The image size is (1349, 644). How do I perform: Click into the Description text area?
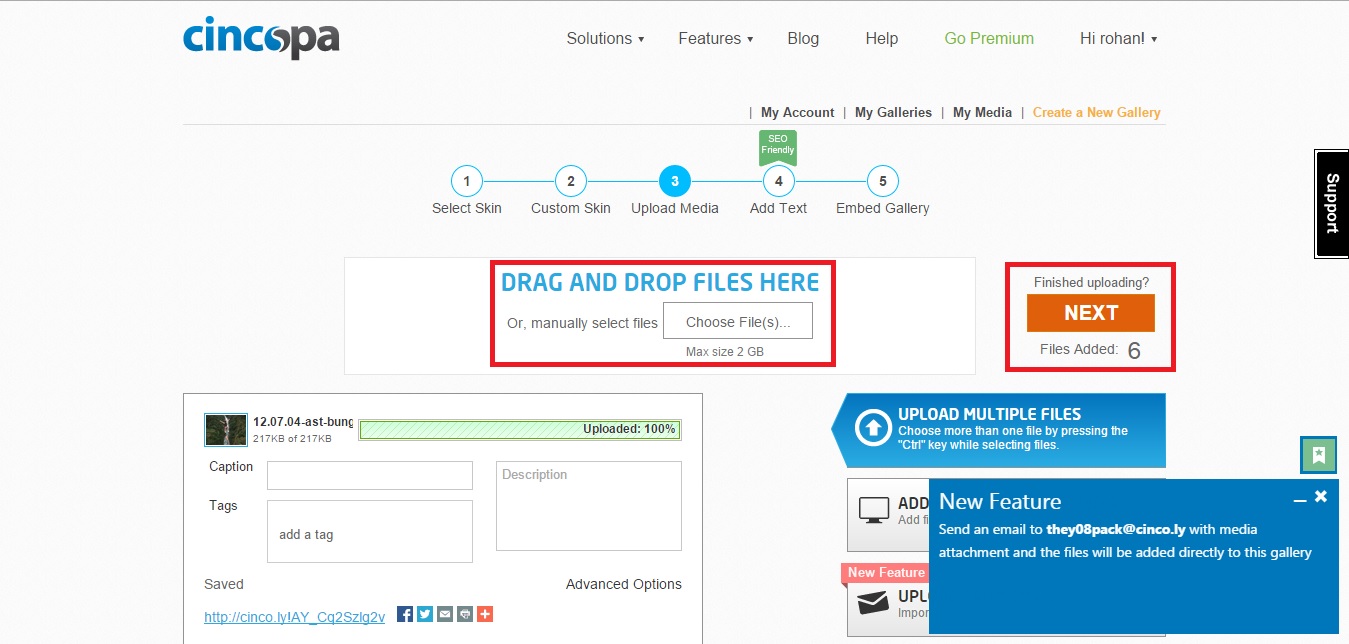pos(589,506)
